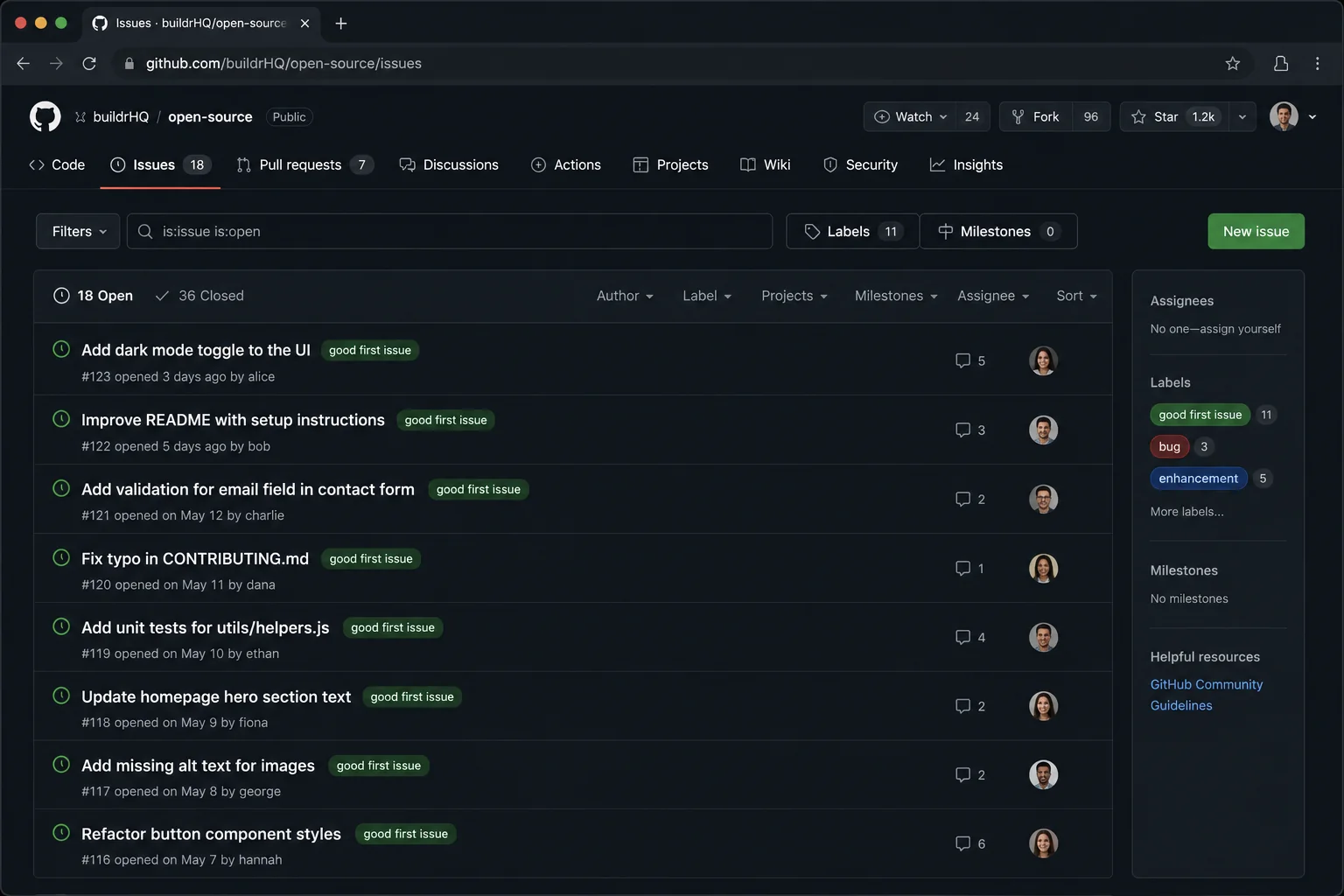This screenshot has width=1344, height=896.
Task: Open issue Add dark mode toggle to the UI
Action: click(x=196, y=350)
